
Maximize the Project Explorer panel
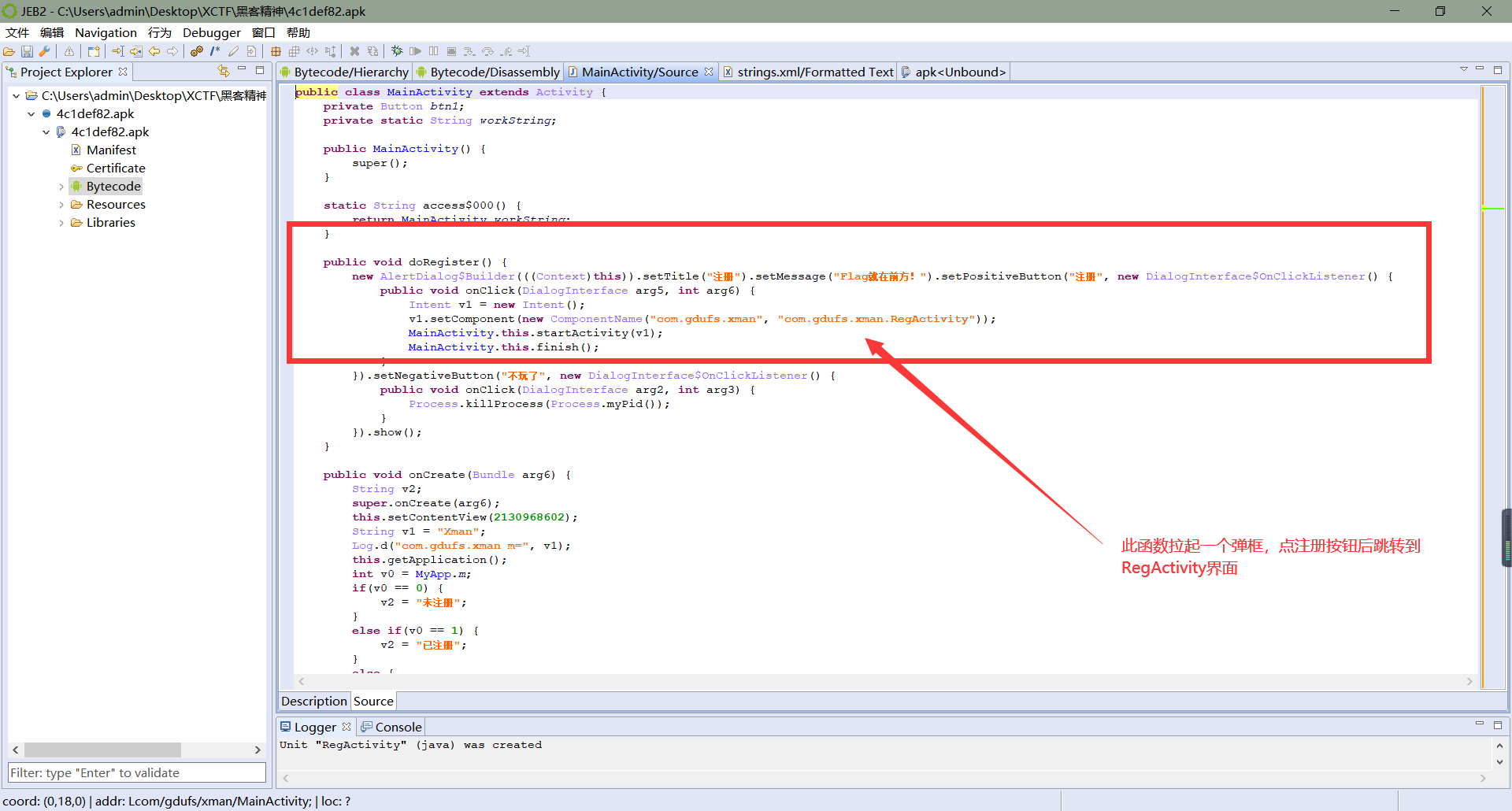(x=260, y=70)
